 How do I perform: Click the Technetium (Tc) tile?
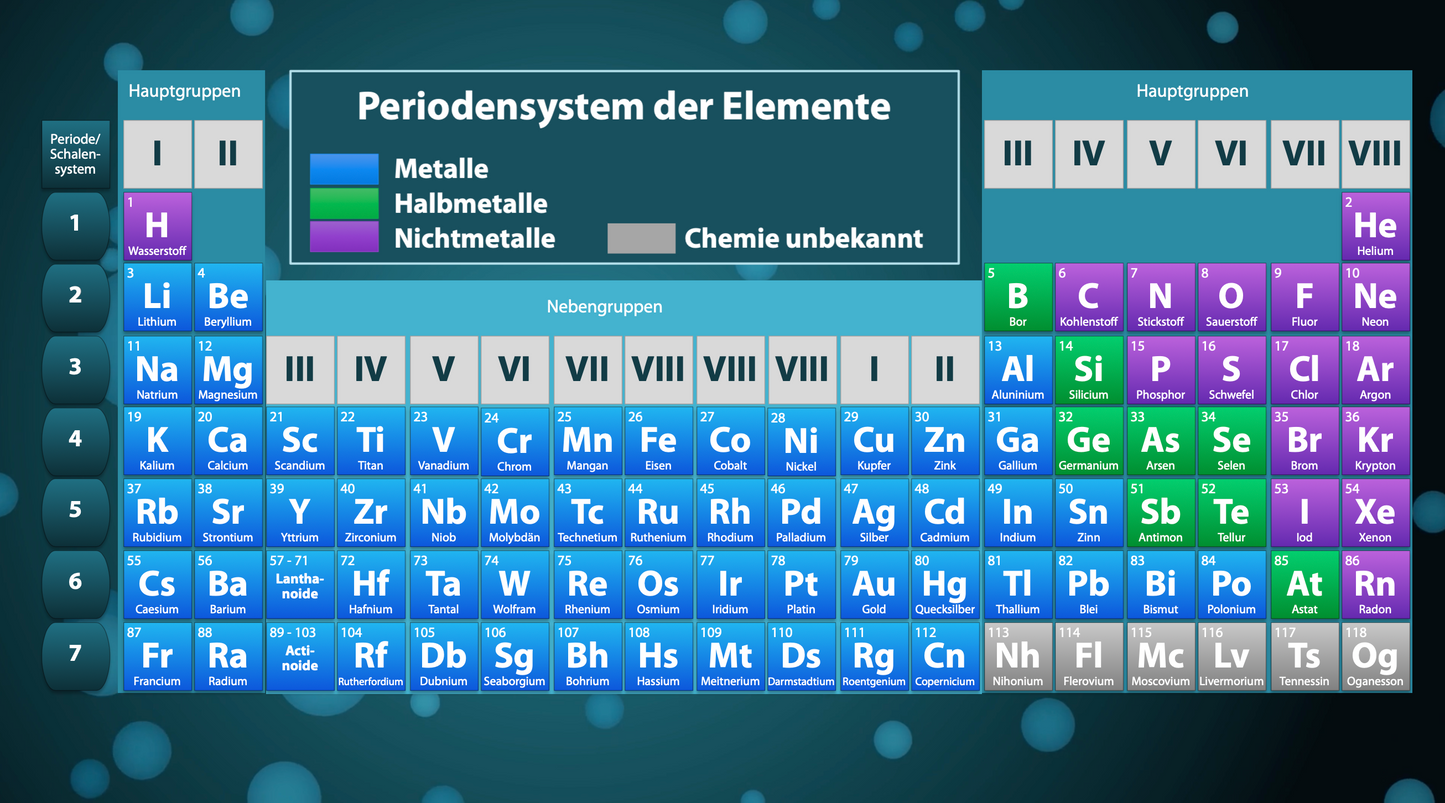coord(587,513)
